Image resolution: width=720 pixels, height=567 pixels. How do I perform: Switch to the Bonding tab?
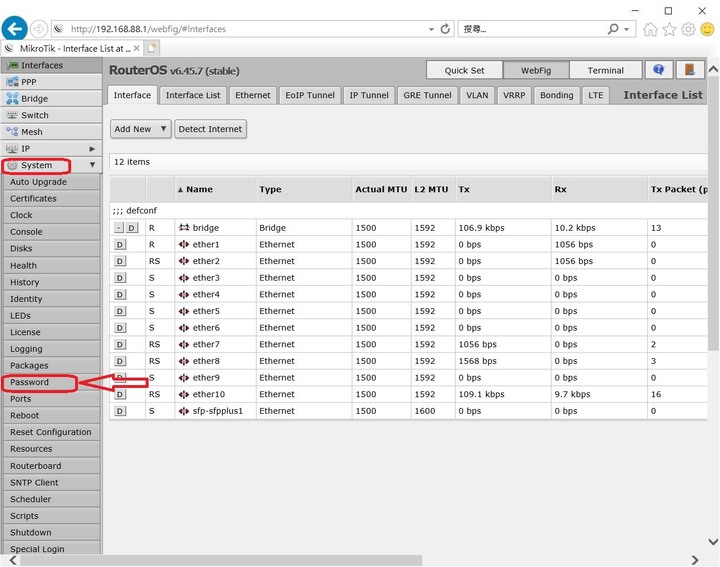557,95
